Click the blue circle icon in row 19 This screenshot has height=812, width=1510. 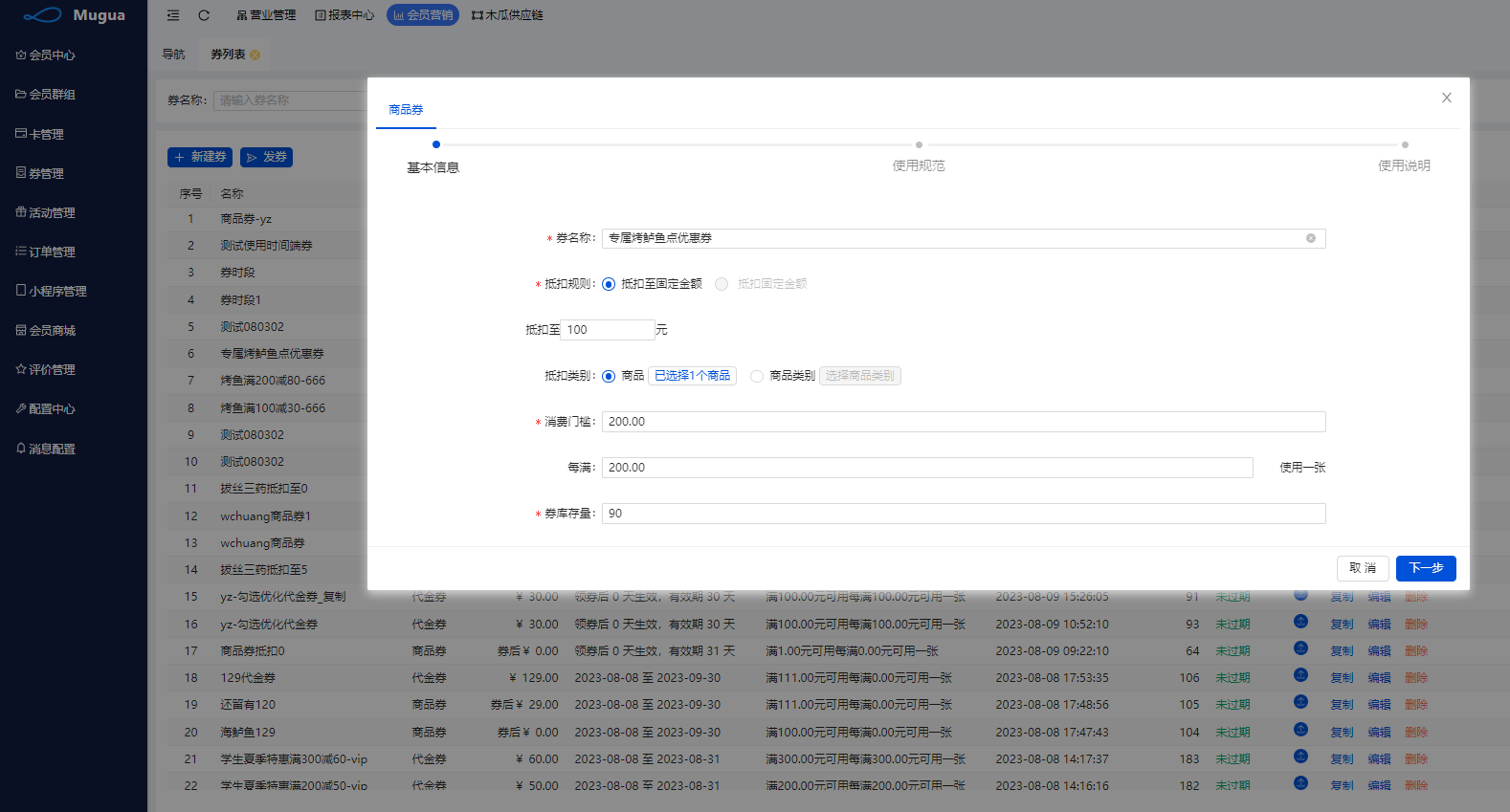1300,702
